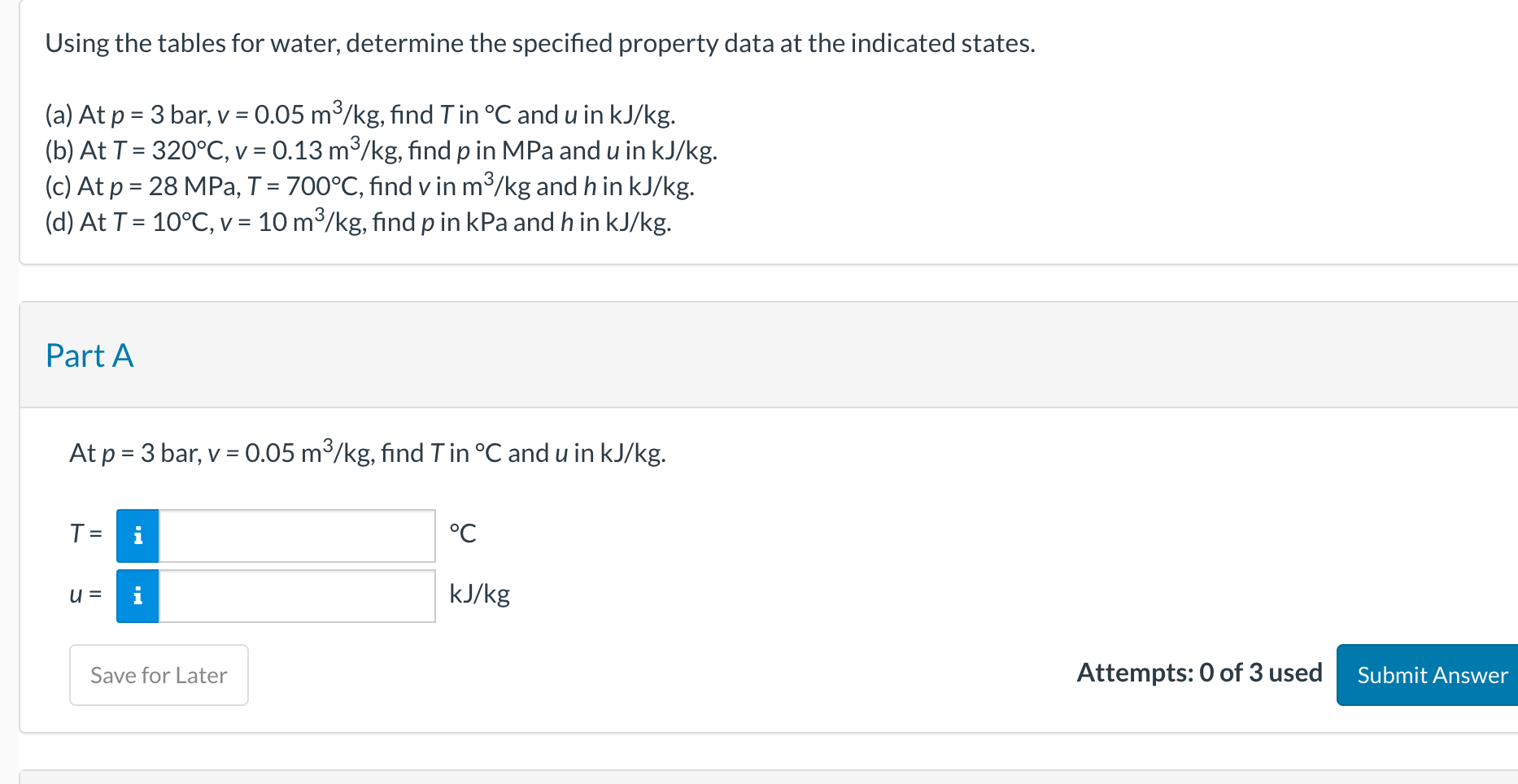Click the question prompt inside Part A
This screenshot has width=1518, height=784.
(367, 453)
